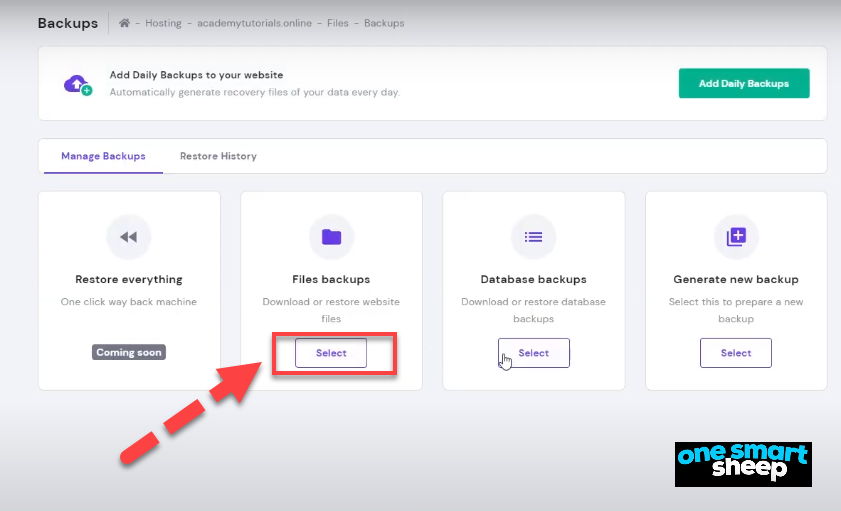Switch to the Restore History tab

218,156
